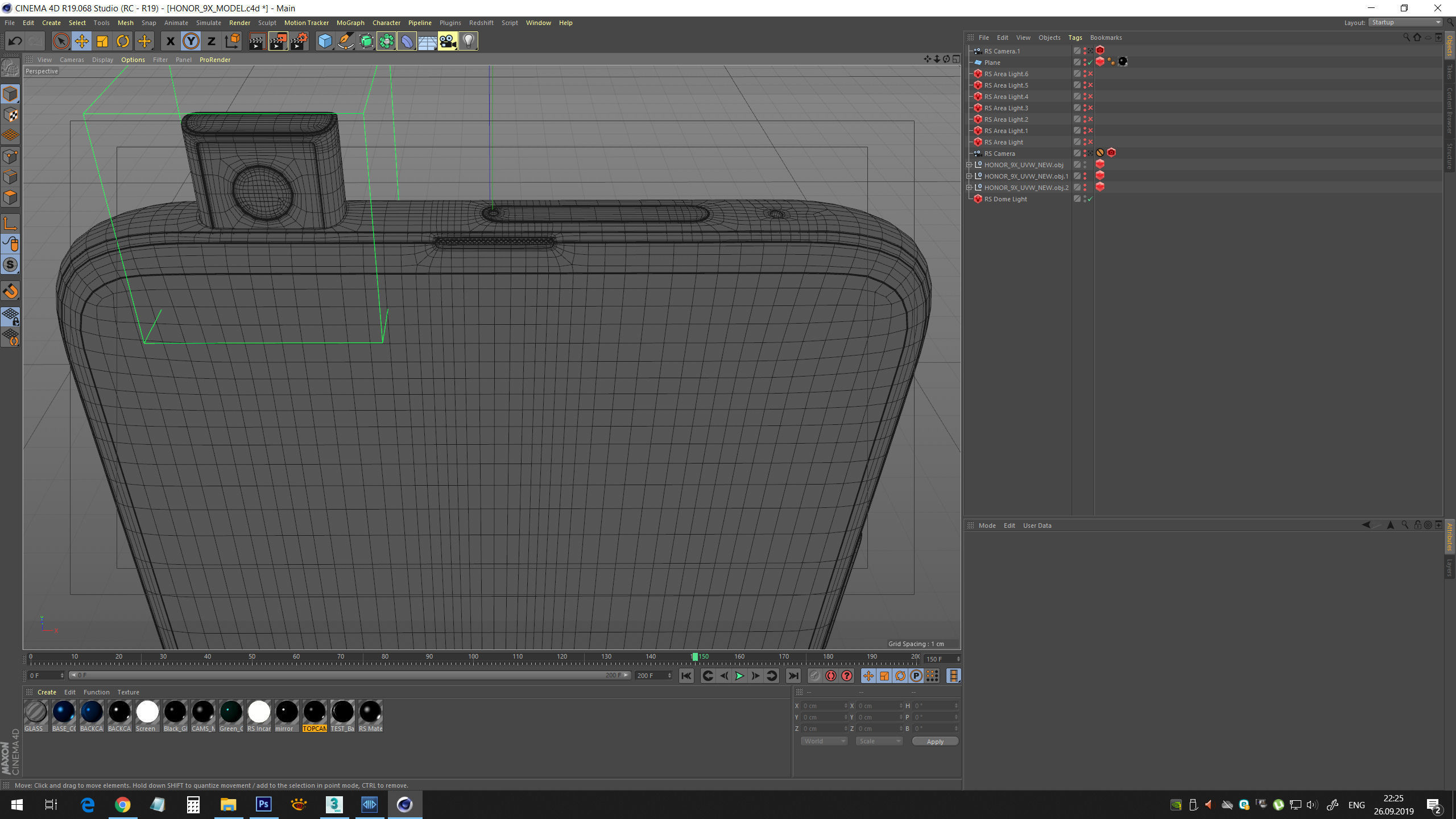The width and height of the screenshot is (1456, 819).
Task: Add a Cube primitive object
Action: point(325,41)
